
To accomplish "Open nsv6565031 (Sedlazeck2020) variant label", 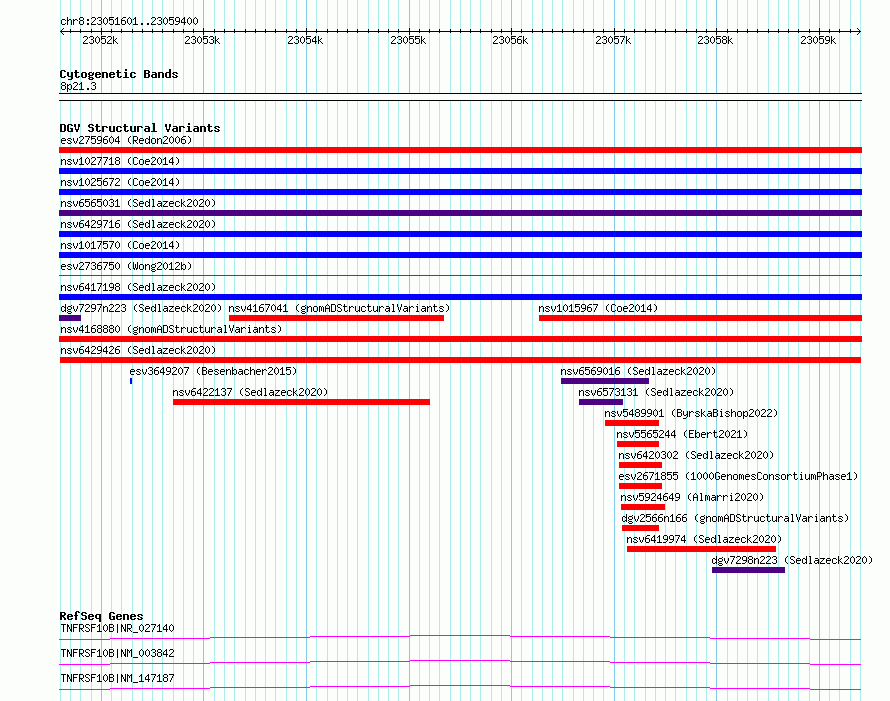I will [138, 203].
